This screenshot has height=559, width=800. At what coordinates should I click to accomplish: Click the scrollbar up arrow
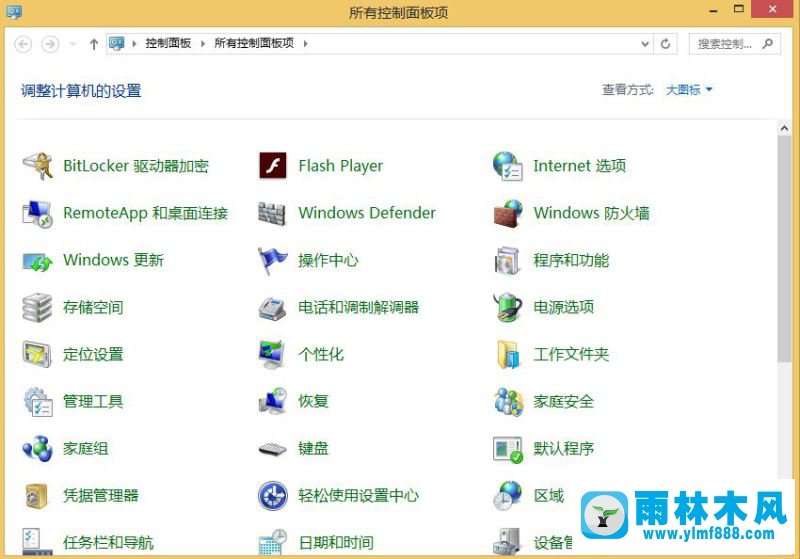(784, 129)
